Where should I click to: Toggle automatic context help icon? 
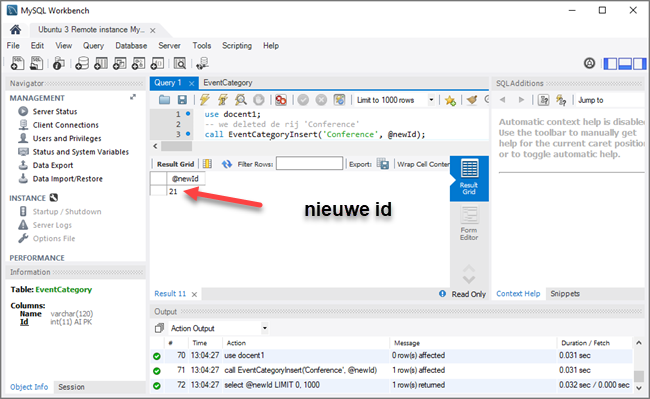tap(561, 100)
